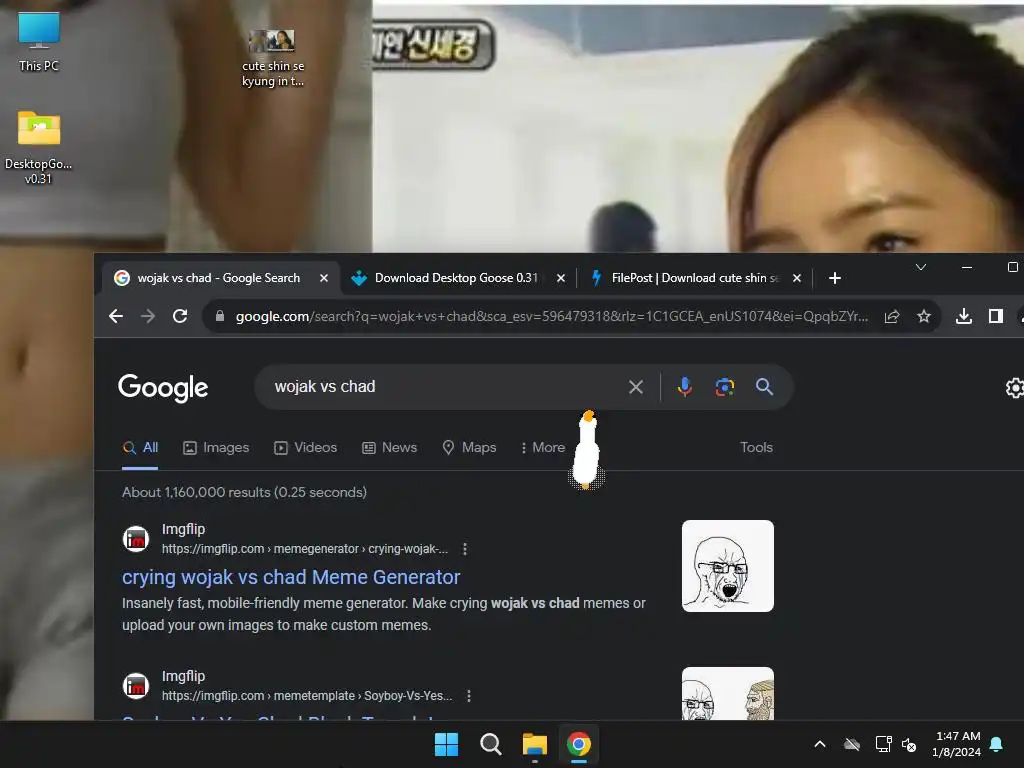Click the magnifying glass search button
Image resolution: width=1024 pixels, height=768 pixels.
pos(764,387)
